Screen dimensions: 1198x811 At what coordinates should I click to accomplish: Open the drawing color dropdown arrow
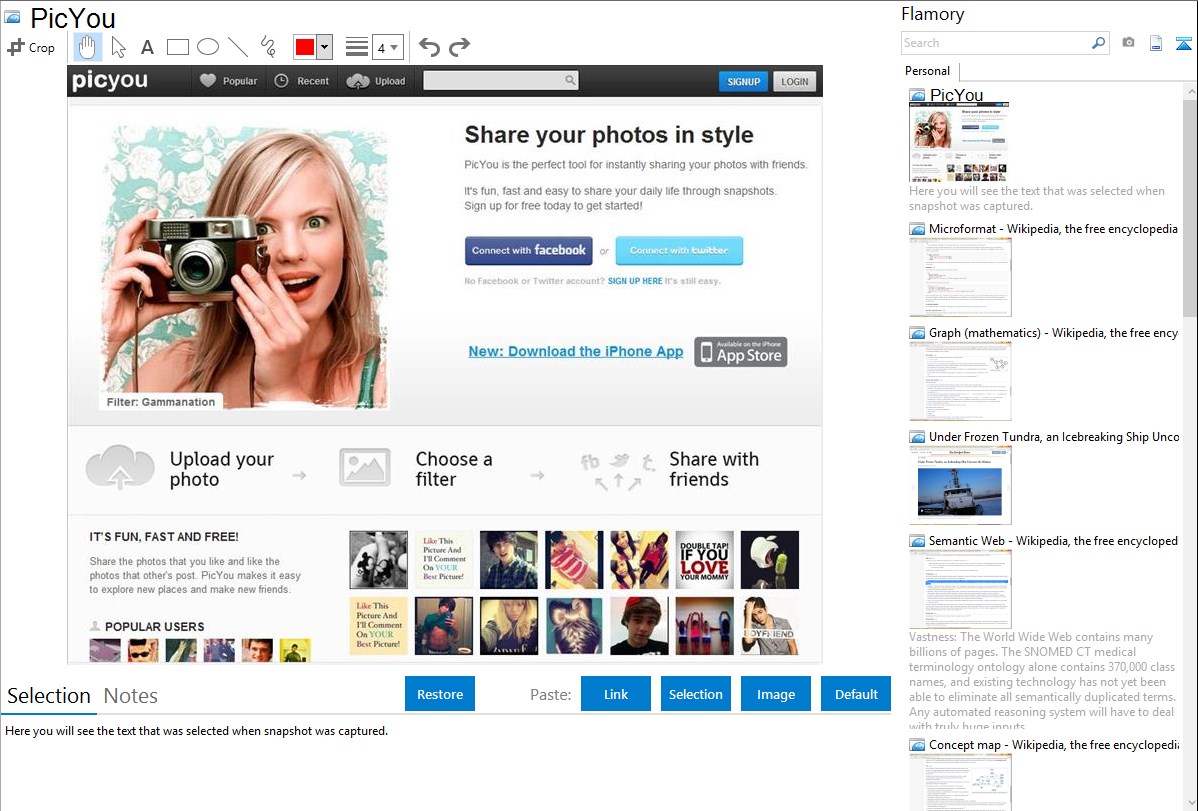(x=325, y=47)
